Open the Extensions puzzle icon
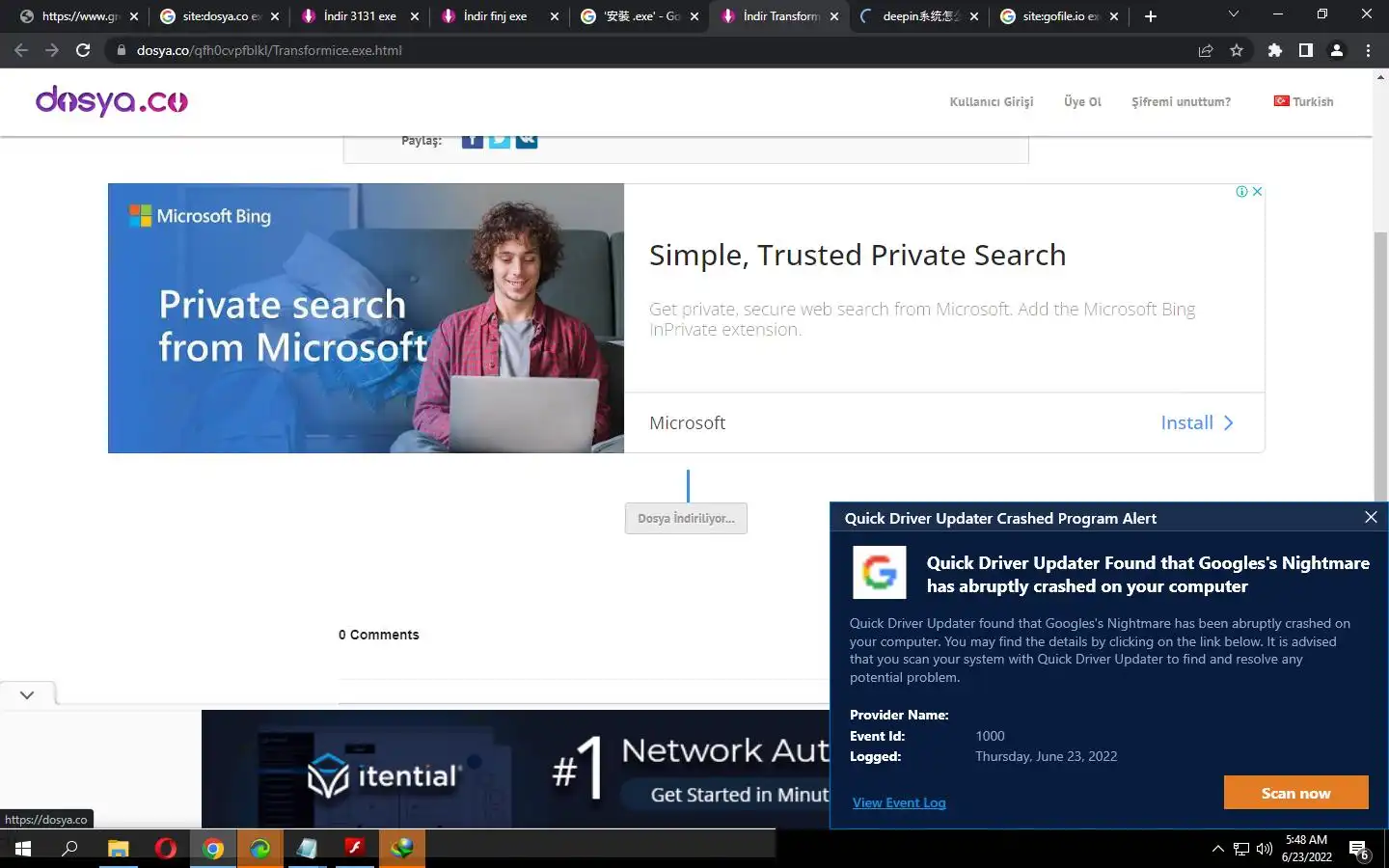Image resolution: width=1389 pixels, height=868 pixels. click(1275, 50)
